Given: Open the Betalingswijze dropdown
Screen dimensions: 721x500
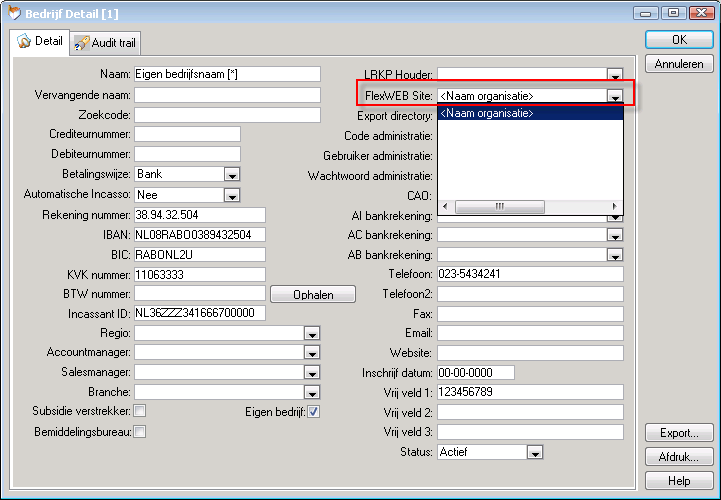Looking at the screenshot, I should click(232, 174).
